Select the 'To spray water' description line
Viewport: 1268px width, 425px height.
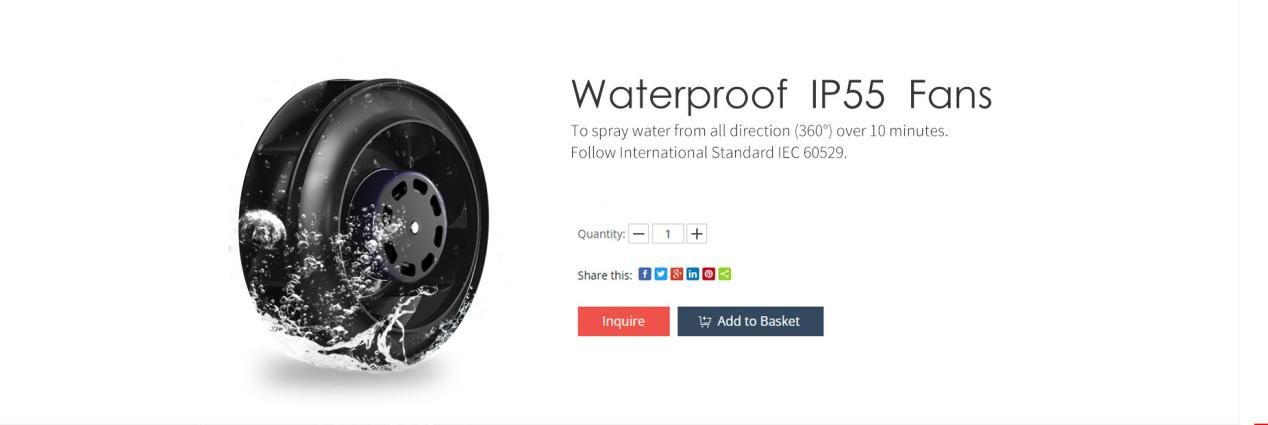(759, 131)
